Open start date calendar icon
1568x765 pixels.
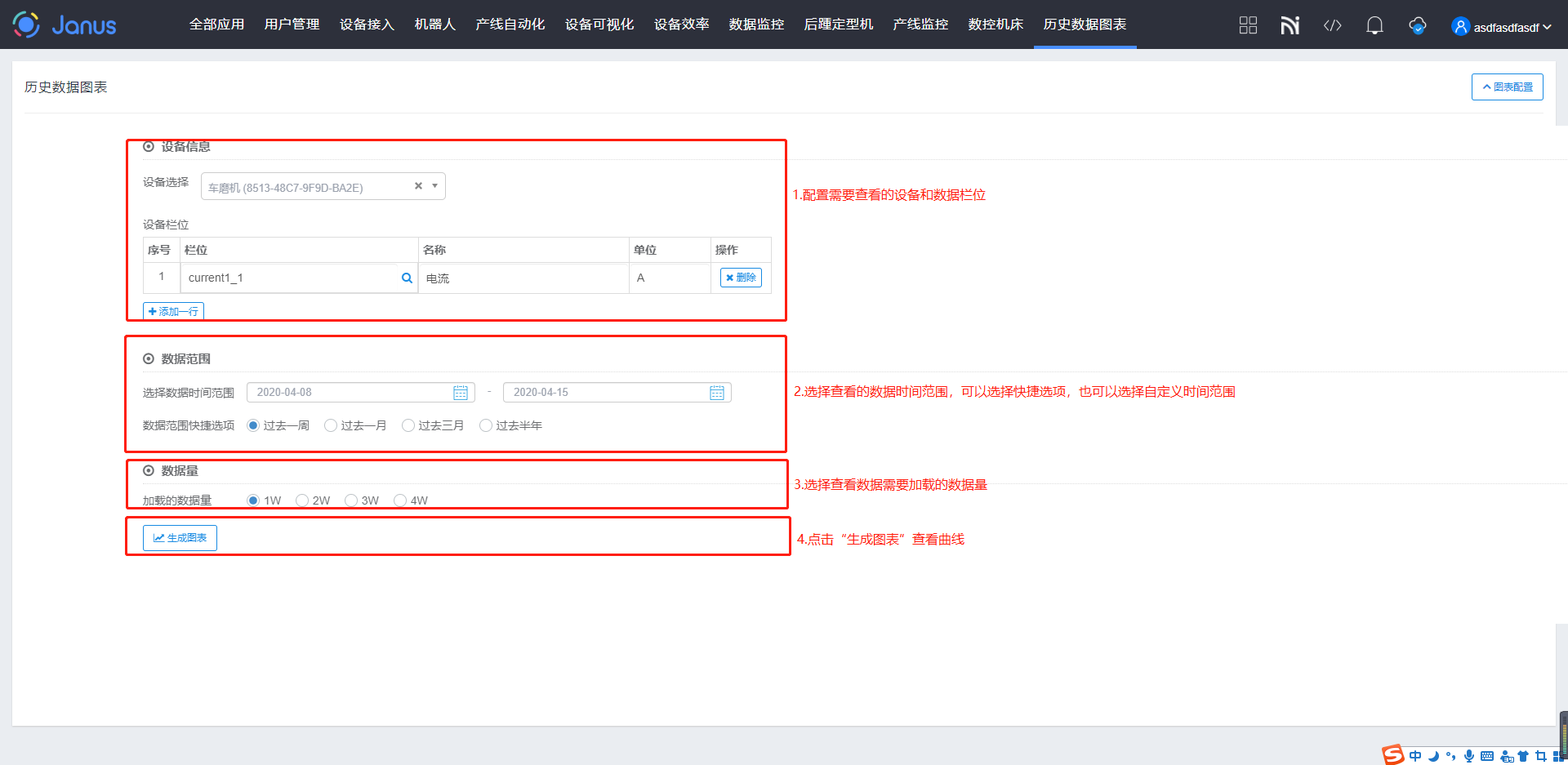(461, 393)
